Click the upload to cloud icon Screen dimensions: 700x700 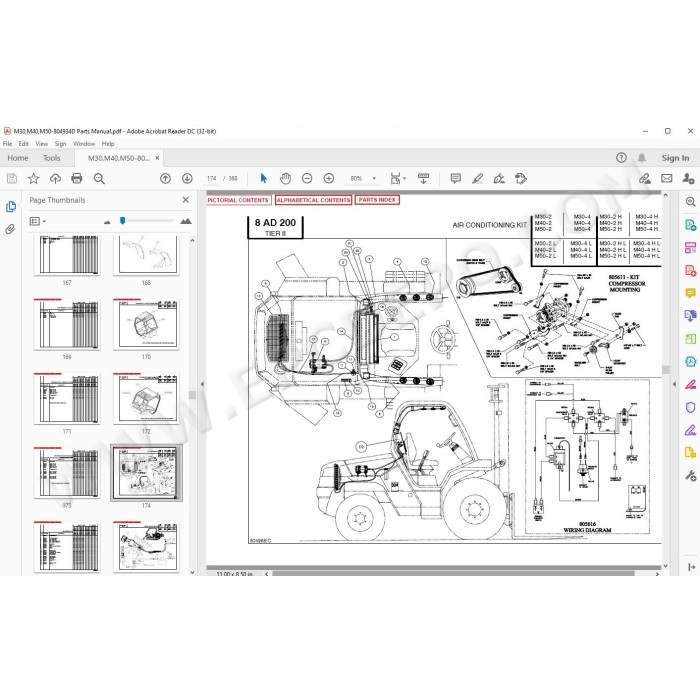pyautogui.click(x=55, y=179)
